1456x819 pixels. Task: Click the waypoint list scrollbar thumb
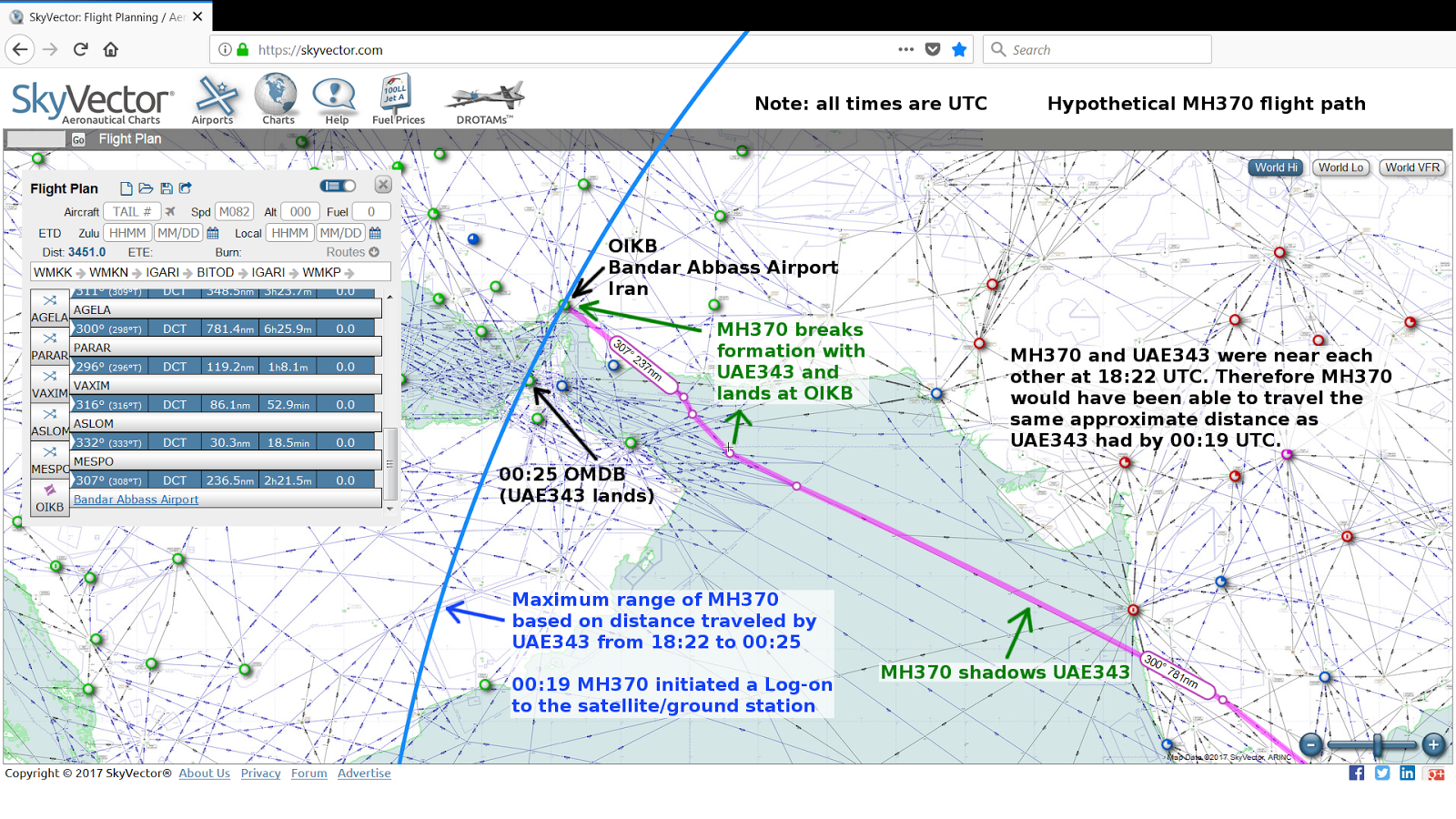tap(390, 463)
